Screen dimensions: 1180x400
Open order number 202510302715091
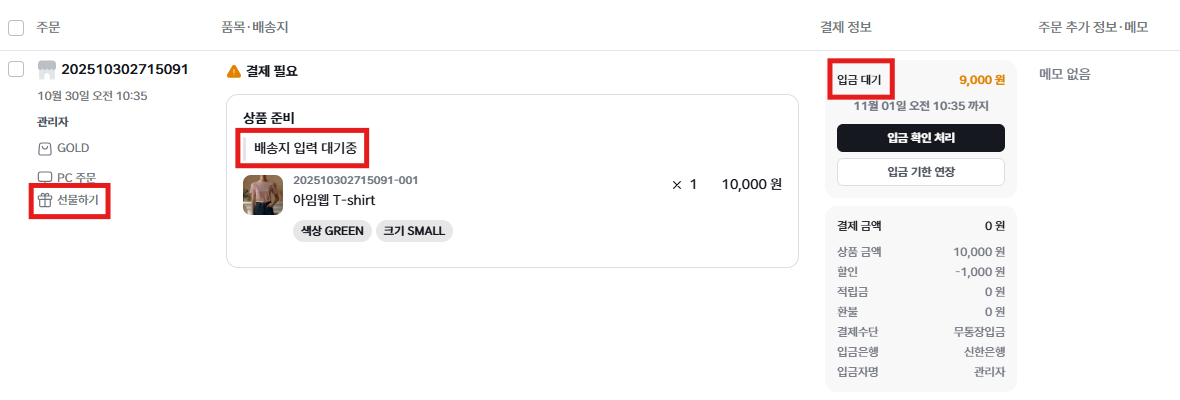click(x=125, y=69)
